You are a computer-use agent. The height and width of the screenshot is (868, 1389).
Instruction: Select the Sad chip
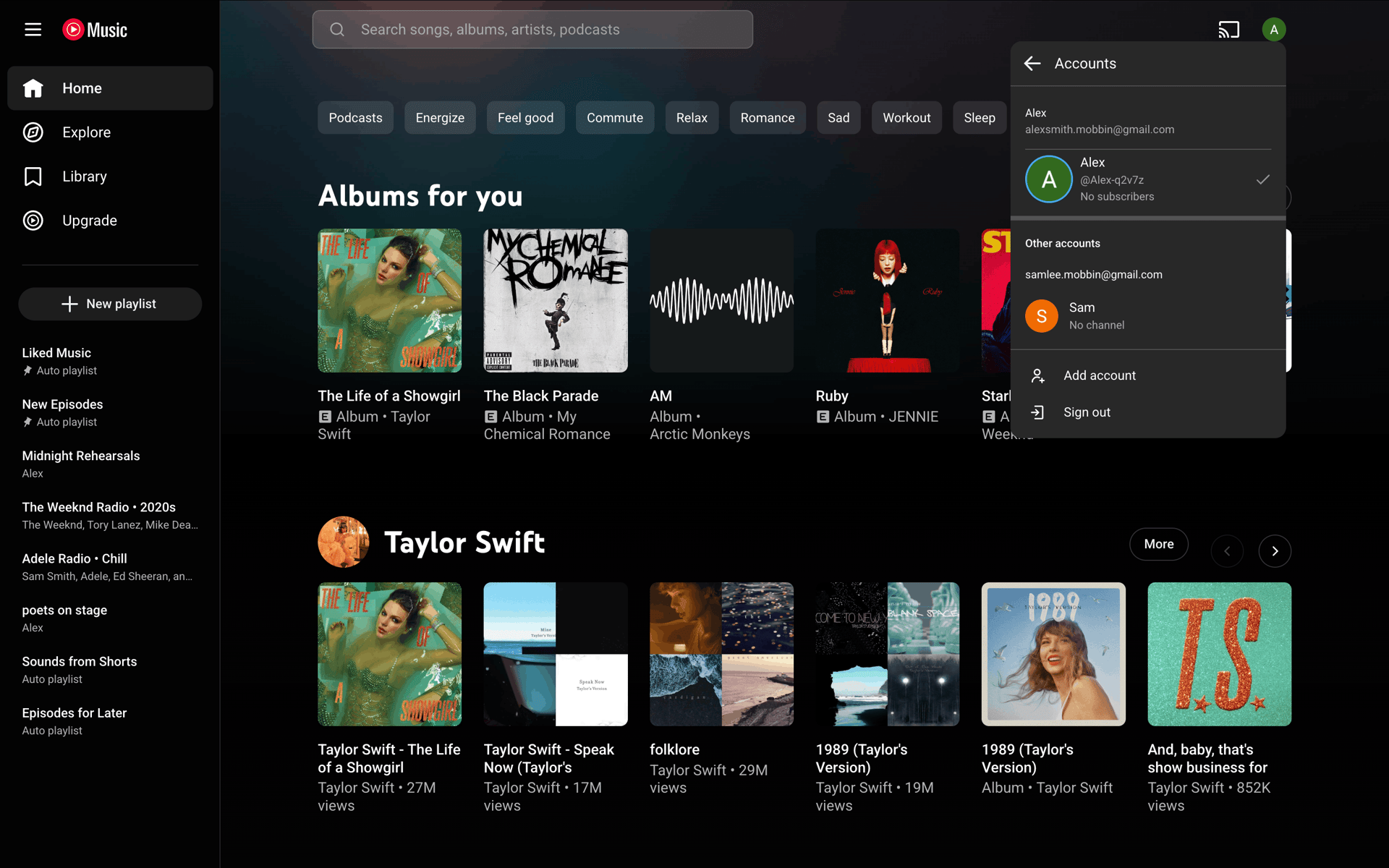838,118
